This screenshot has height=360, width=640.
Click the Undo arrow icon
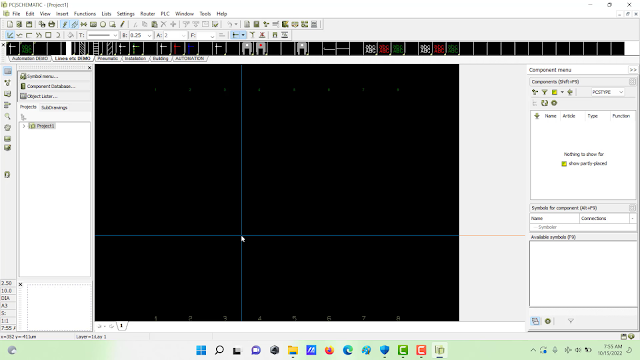tap(229, 24)
